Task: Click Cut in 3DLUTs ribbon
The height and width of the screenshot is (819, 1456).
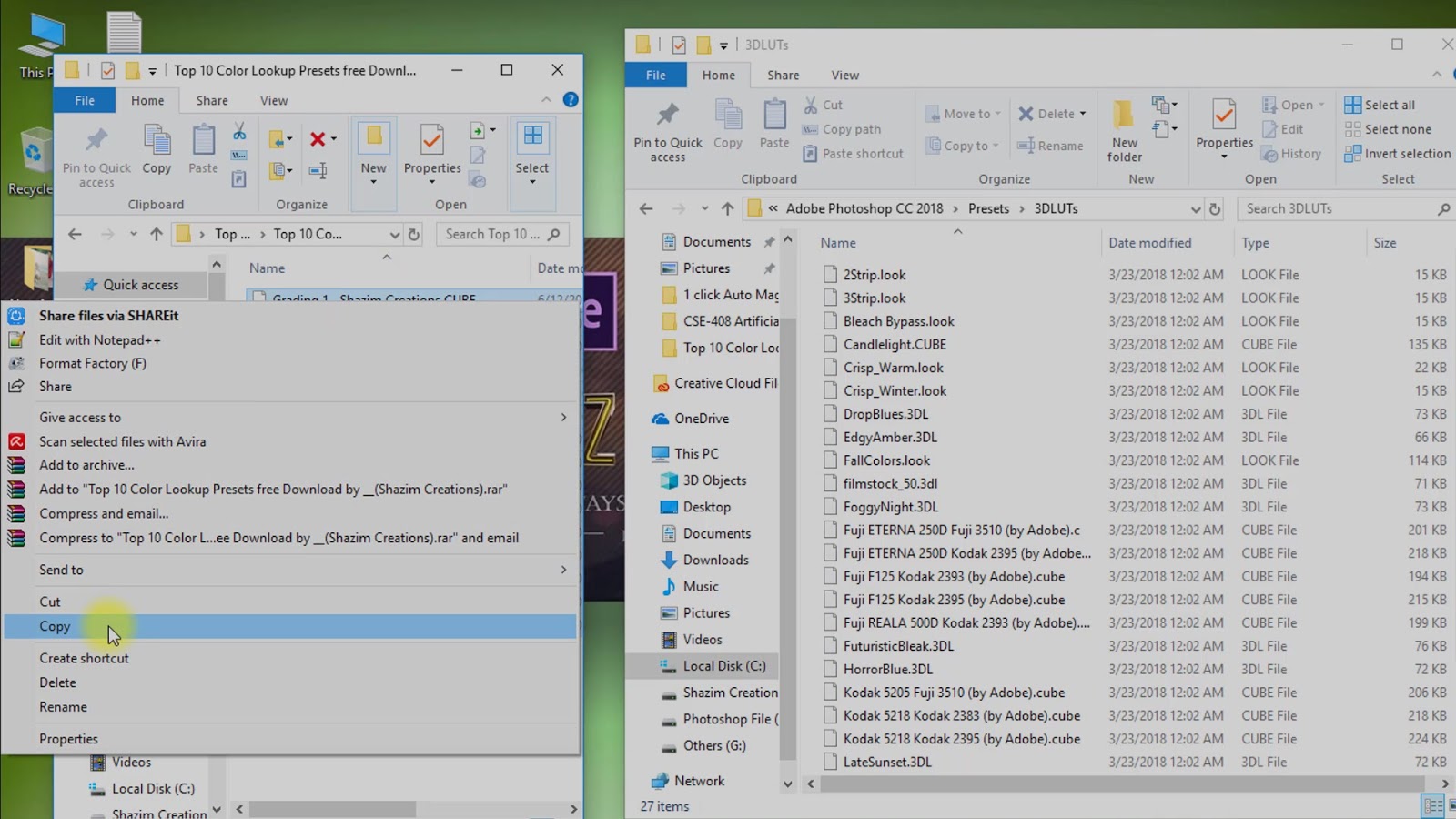Action: pyautogui.click(x=824, y=105)
